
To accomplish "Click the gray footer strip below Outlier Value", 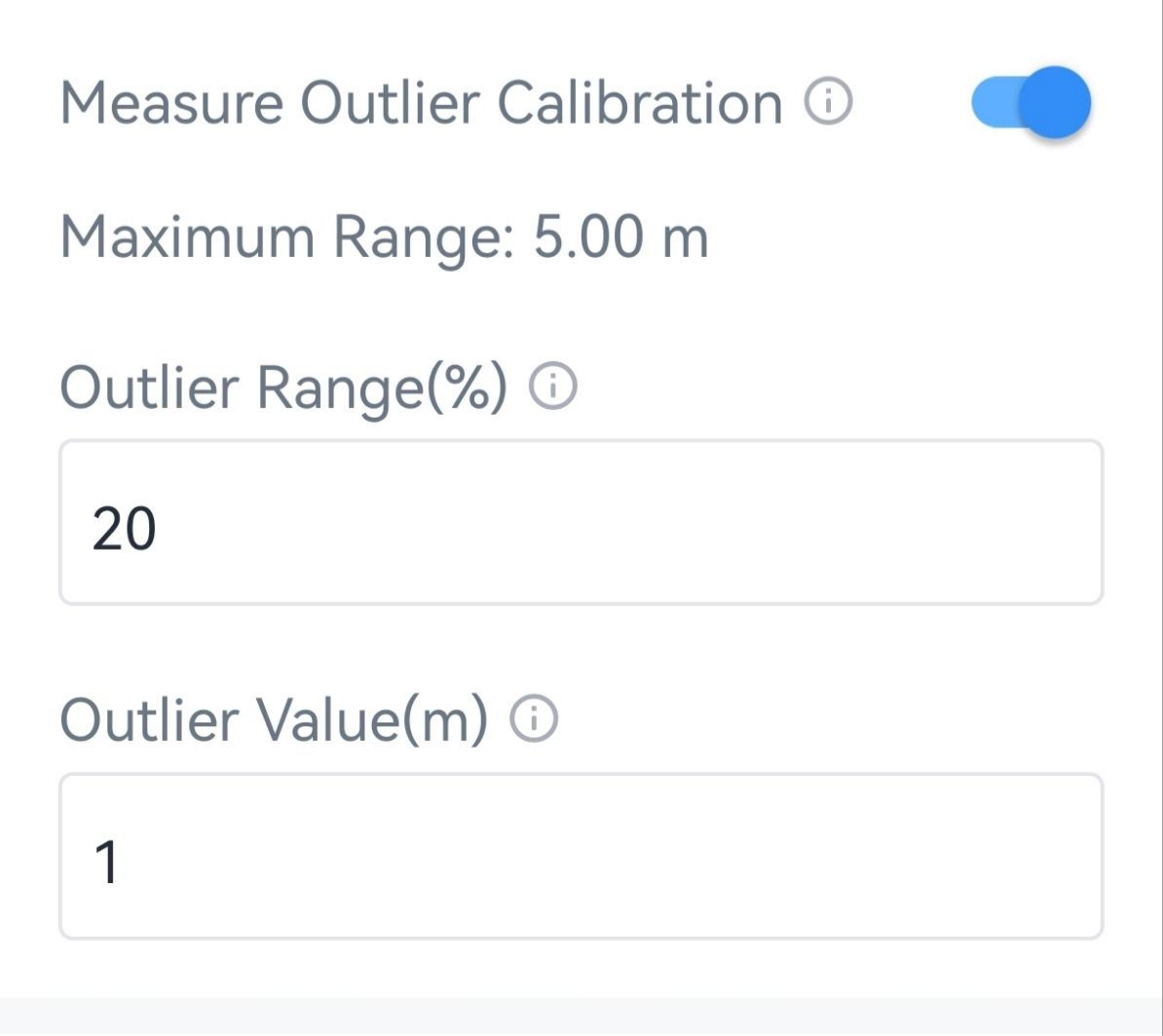I will pos(581,1017).
